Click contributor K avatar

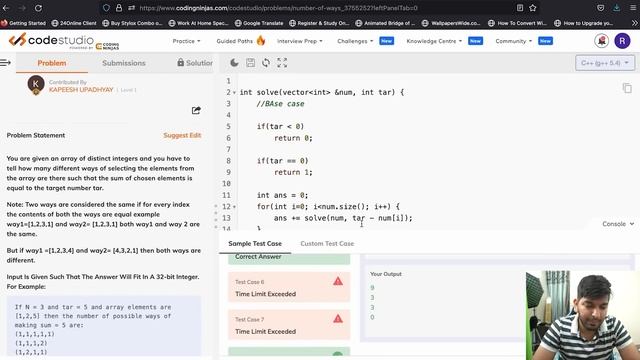point(36,84)
